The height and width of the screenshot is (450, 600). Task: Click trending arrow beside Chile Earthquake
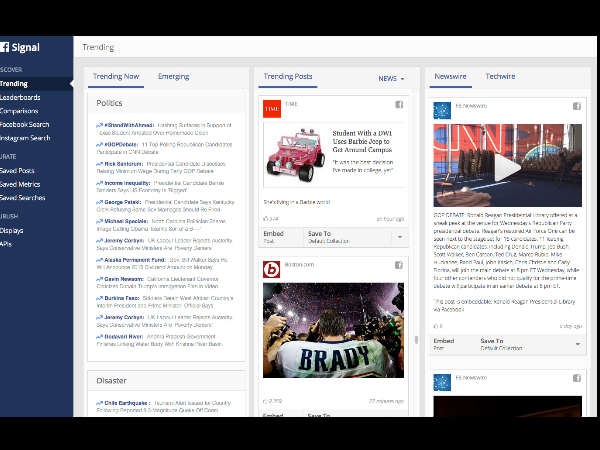coord(99,403)
